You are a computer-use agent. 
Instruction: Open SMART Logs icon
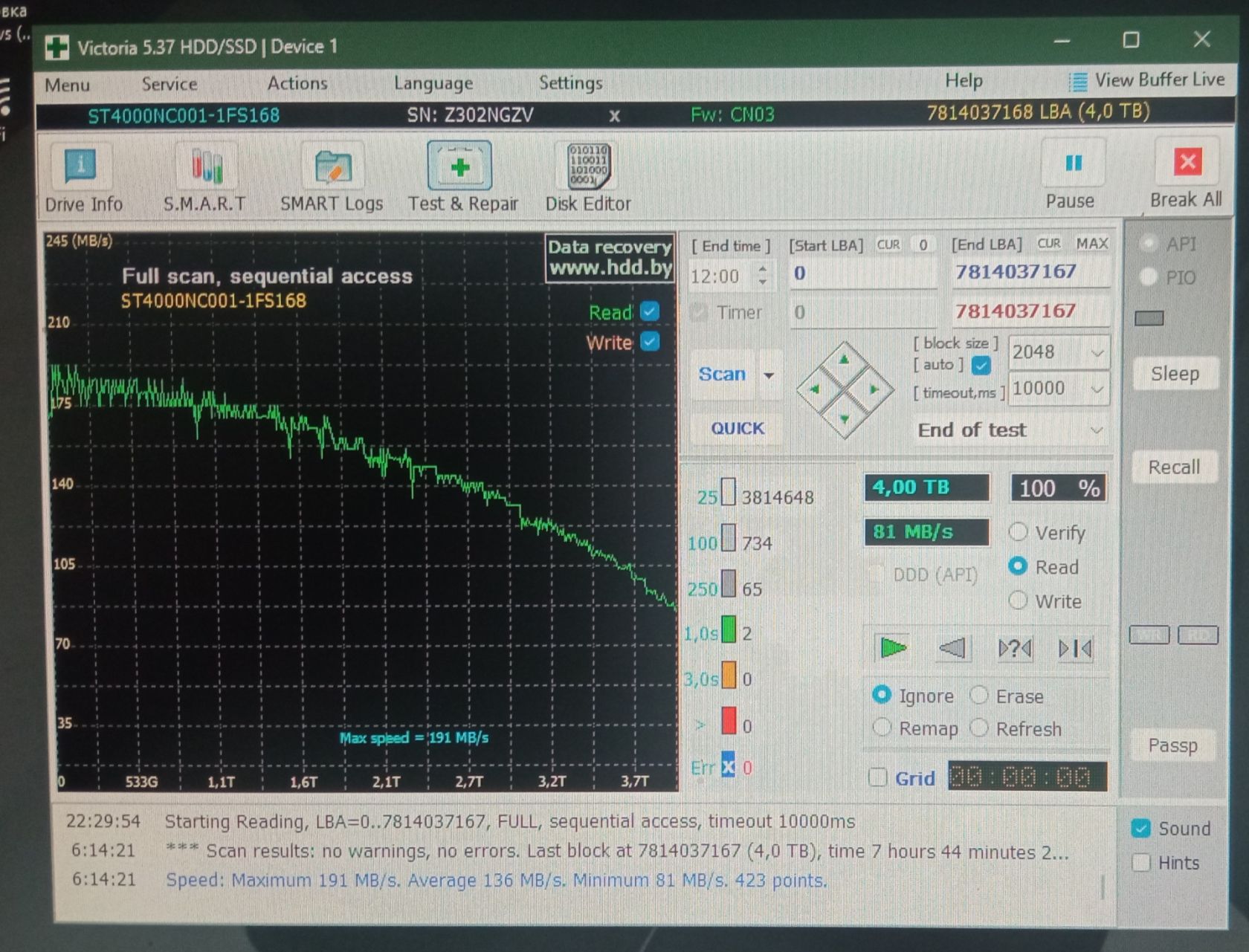coord(332,166)
